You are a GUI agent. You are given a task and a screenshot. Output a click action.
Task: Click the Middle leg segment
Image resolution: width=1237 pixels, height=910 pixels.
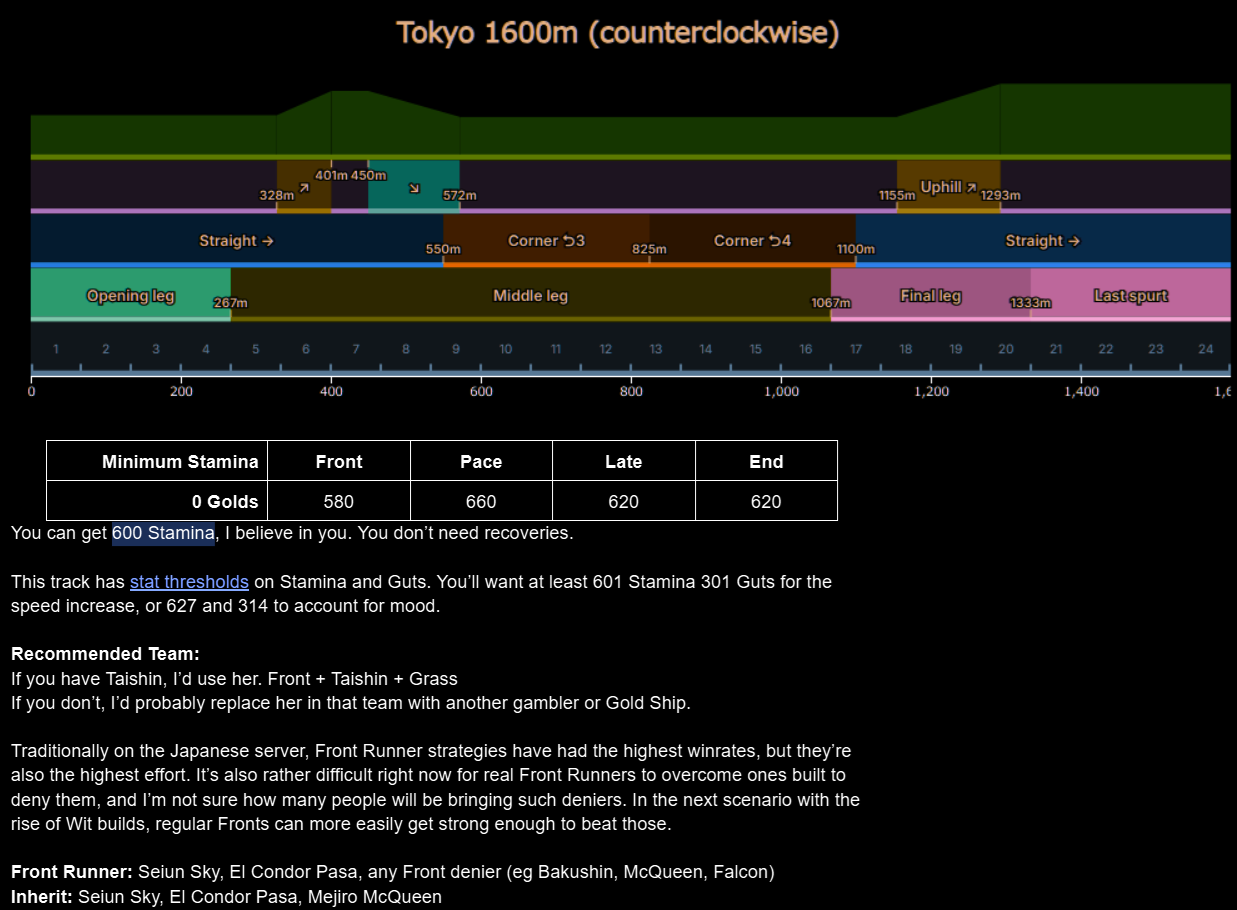click(x=530, y=295)
